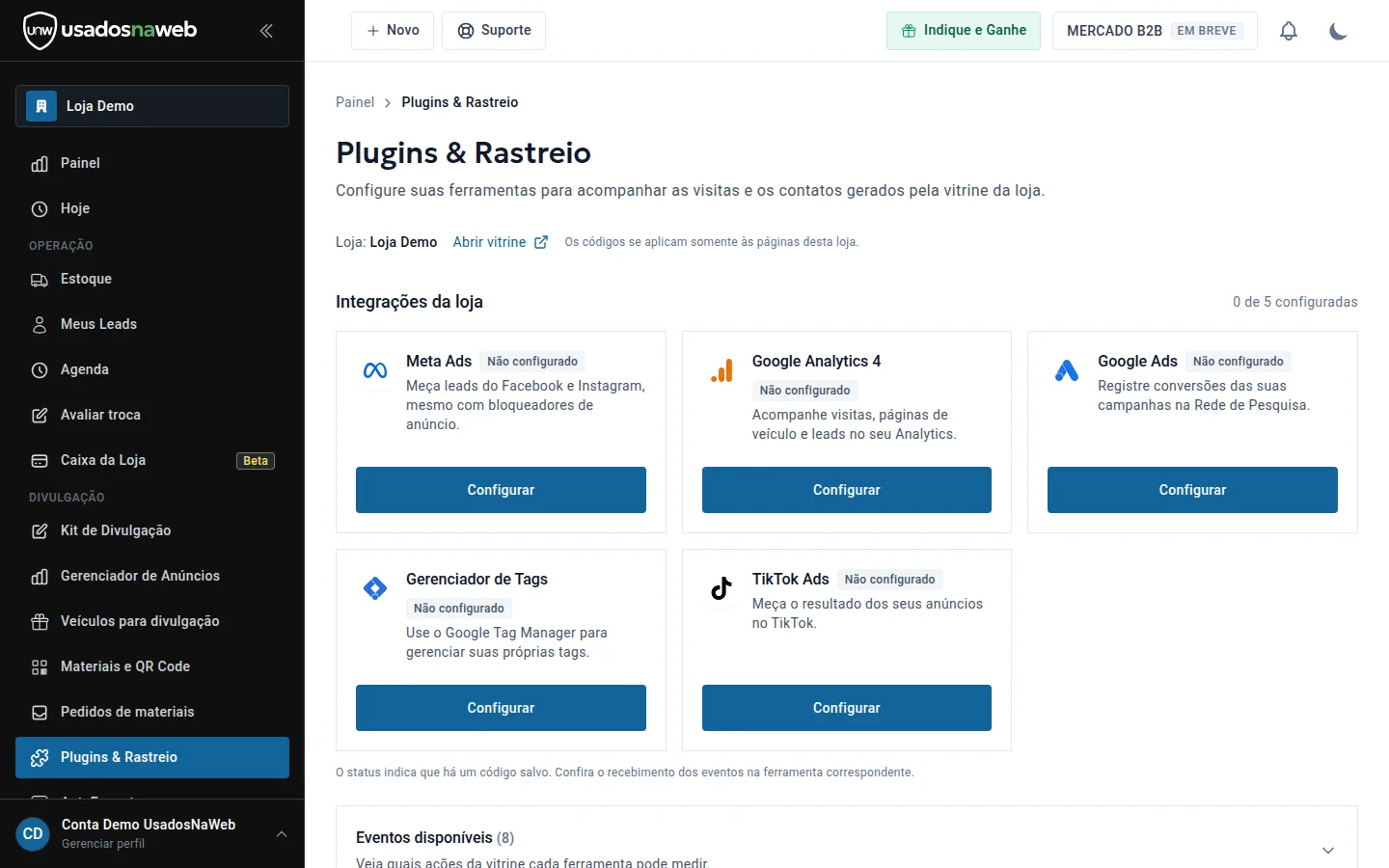This screenshot has width=1389, height=868.
Task: Click the Novo button
Action: (393, 31)
